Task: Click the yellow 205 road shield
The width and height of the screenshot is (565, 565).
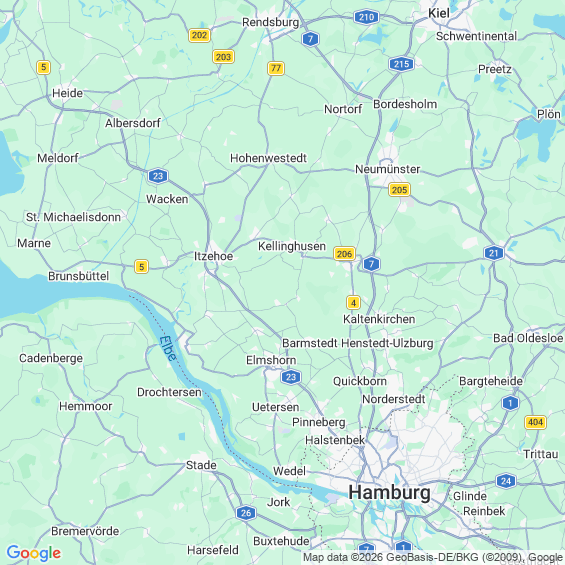Action: (399, 190)
